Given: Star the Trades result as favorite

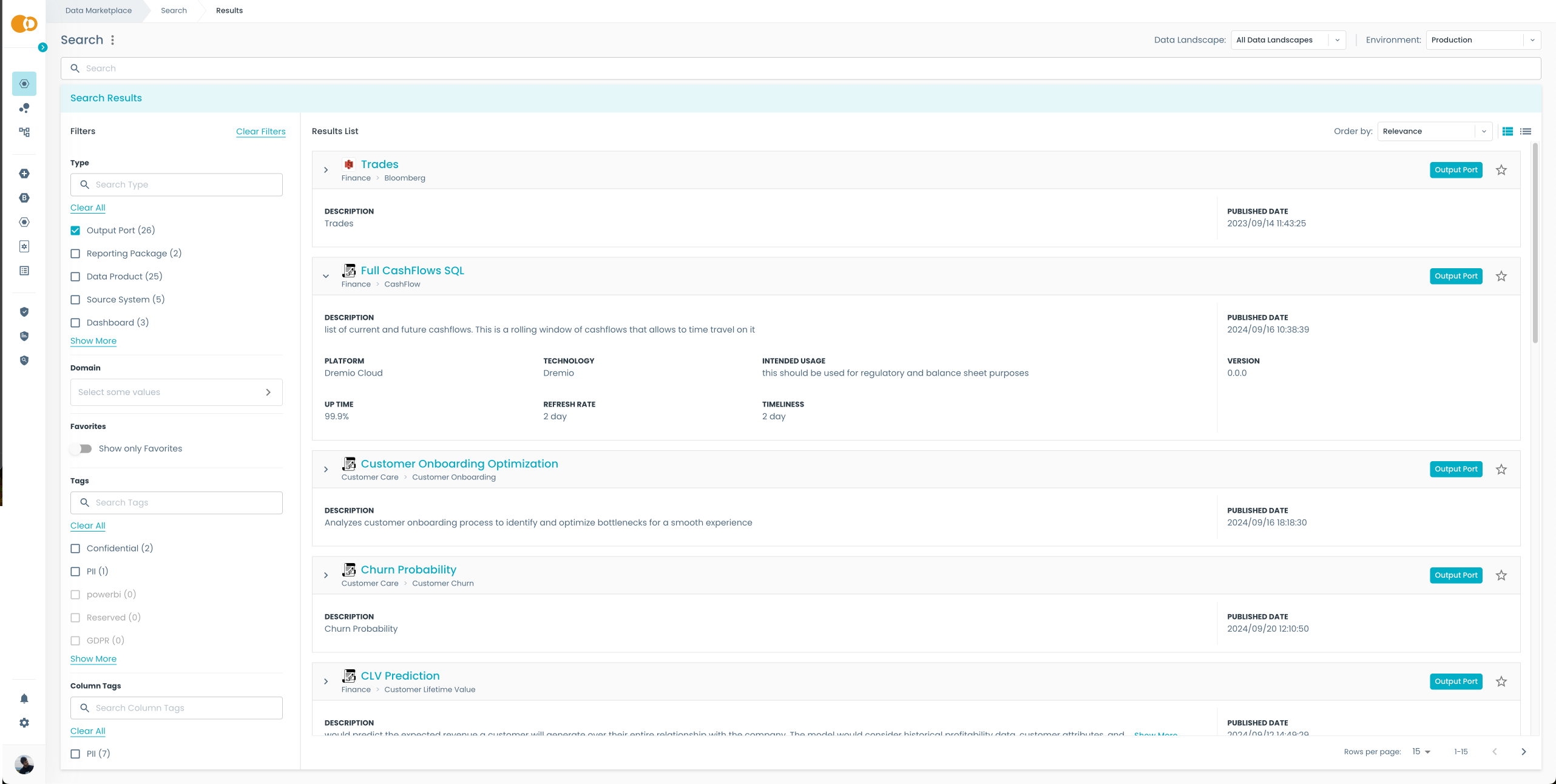Looking at the screenshot, I should click(1501, 170).
